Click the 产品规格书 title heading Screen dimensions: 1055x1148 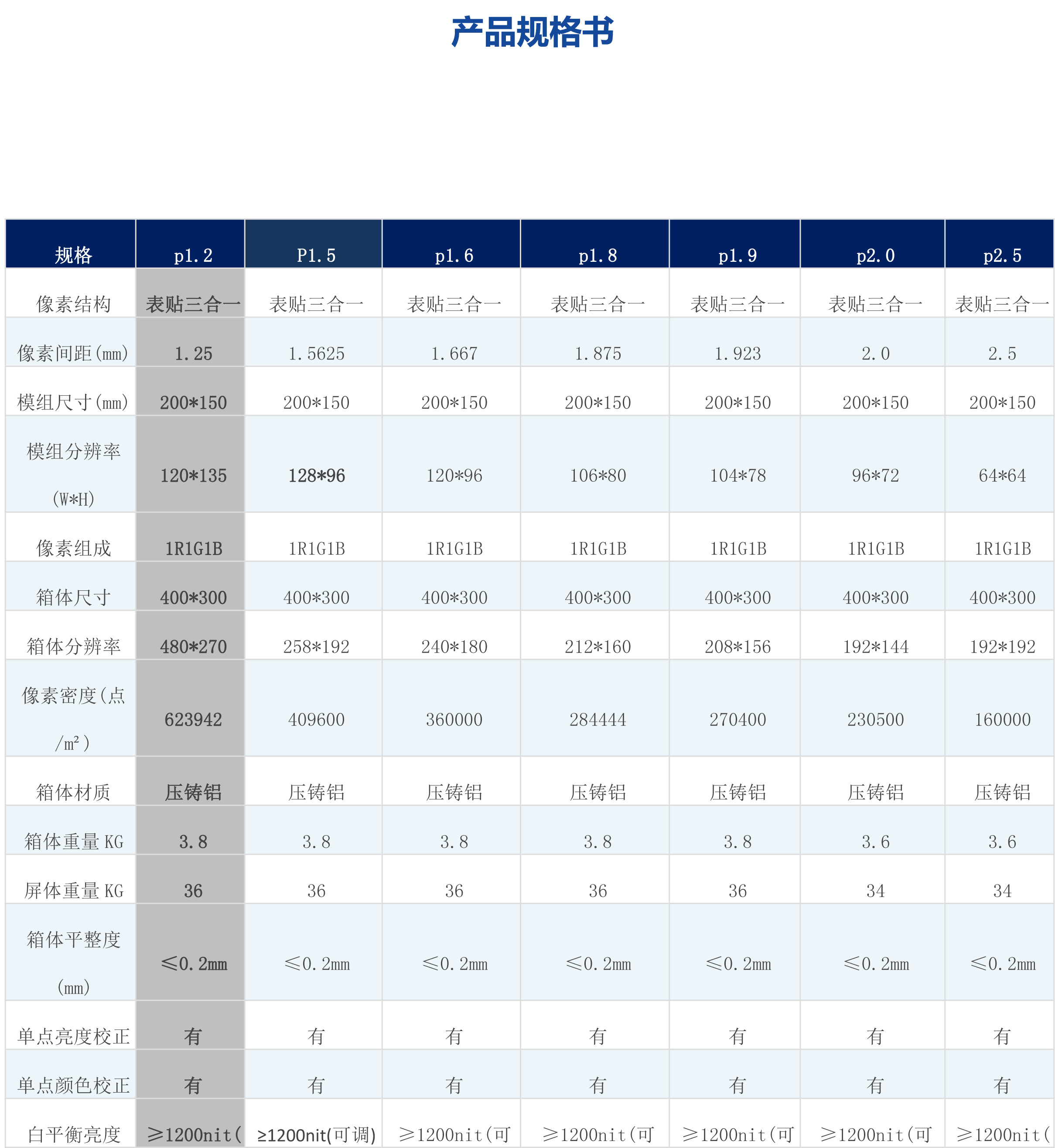coord(532,32)
